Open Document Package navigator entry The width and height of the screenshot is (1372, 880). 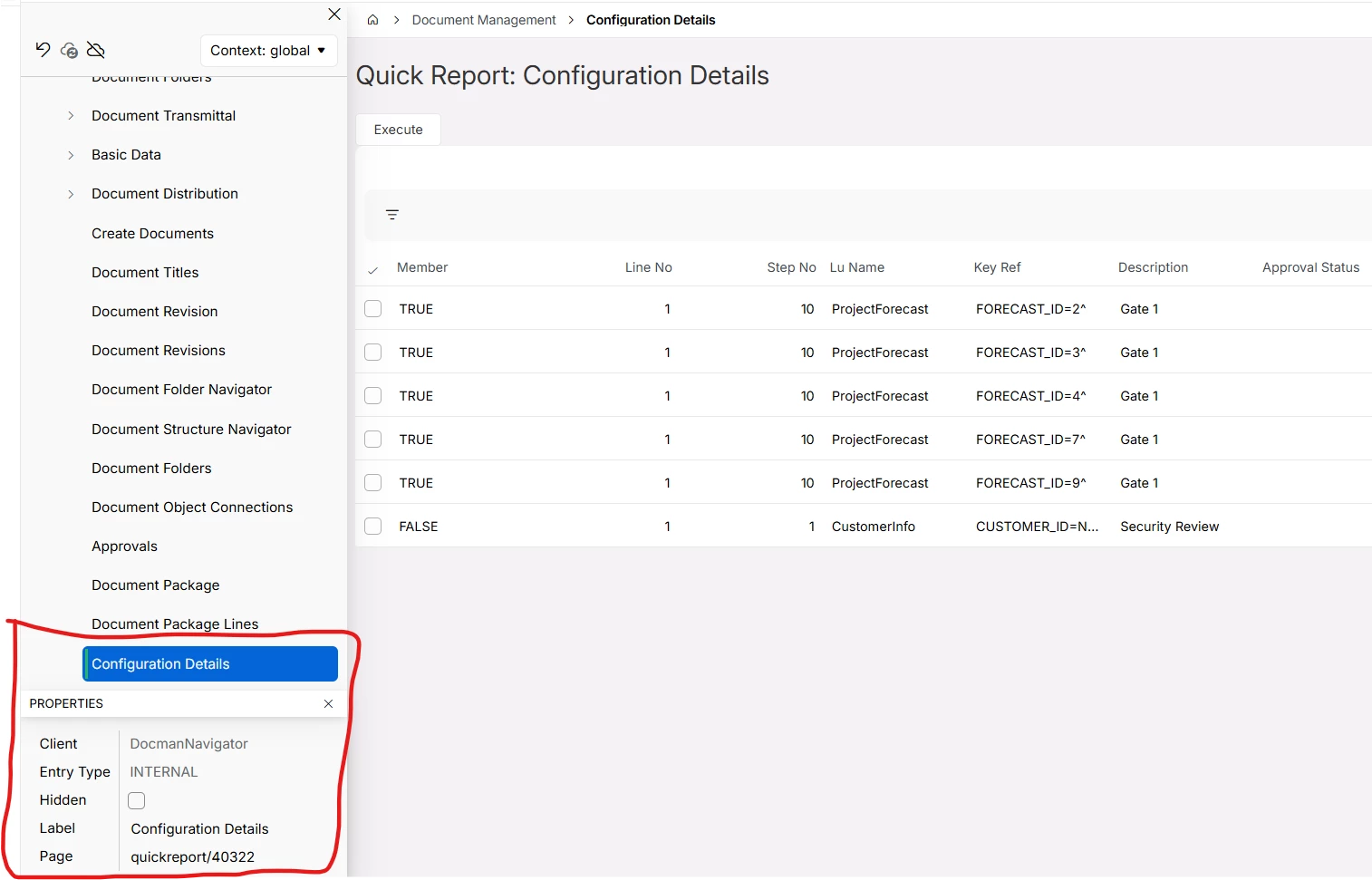click(156, 585)
